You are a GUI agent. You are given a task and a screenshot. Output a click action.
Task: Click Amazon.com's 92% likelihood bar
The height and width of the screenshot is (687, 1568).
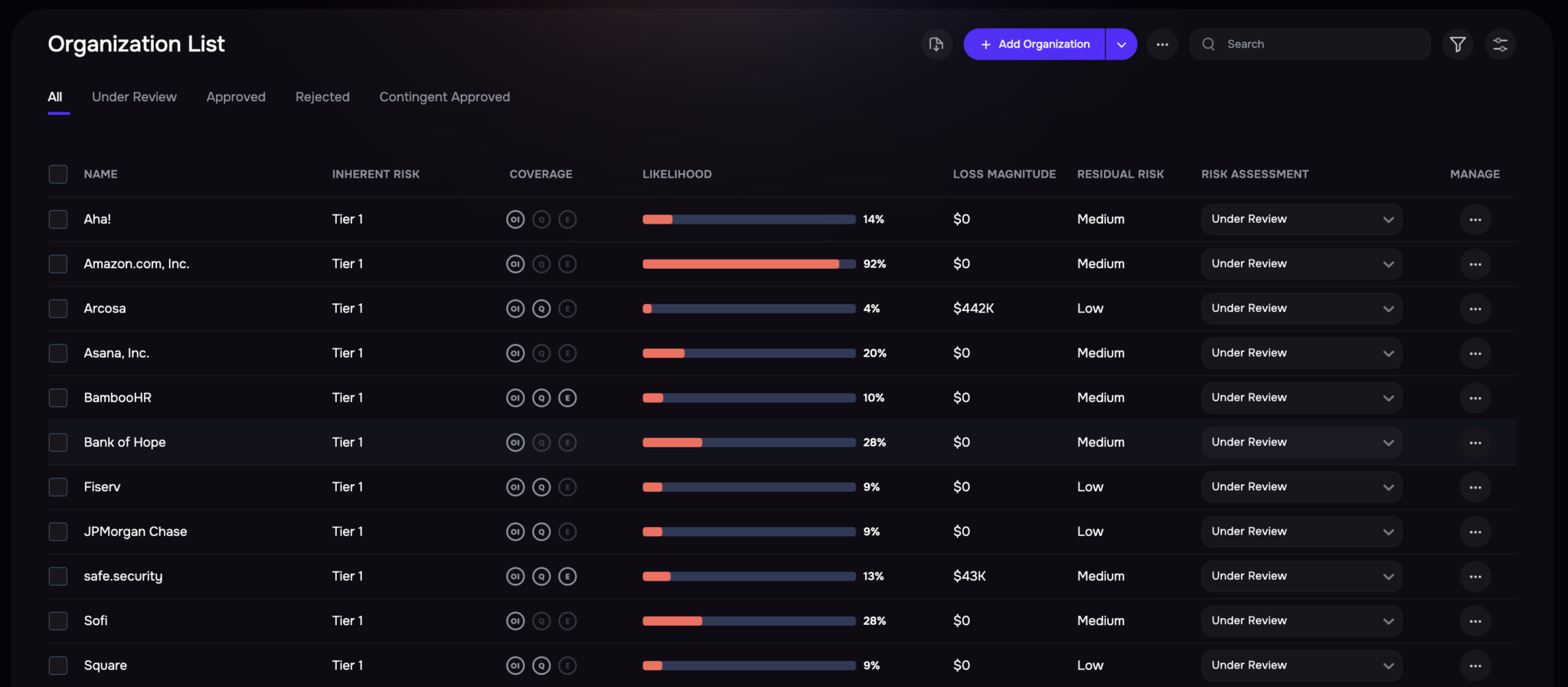coord(748,264)
